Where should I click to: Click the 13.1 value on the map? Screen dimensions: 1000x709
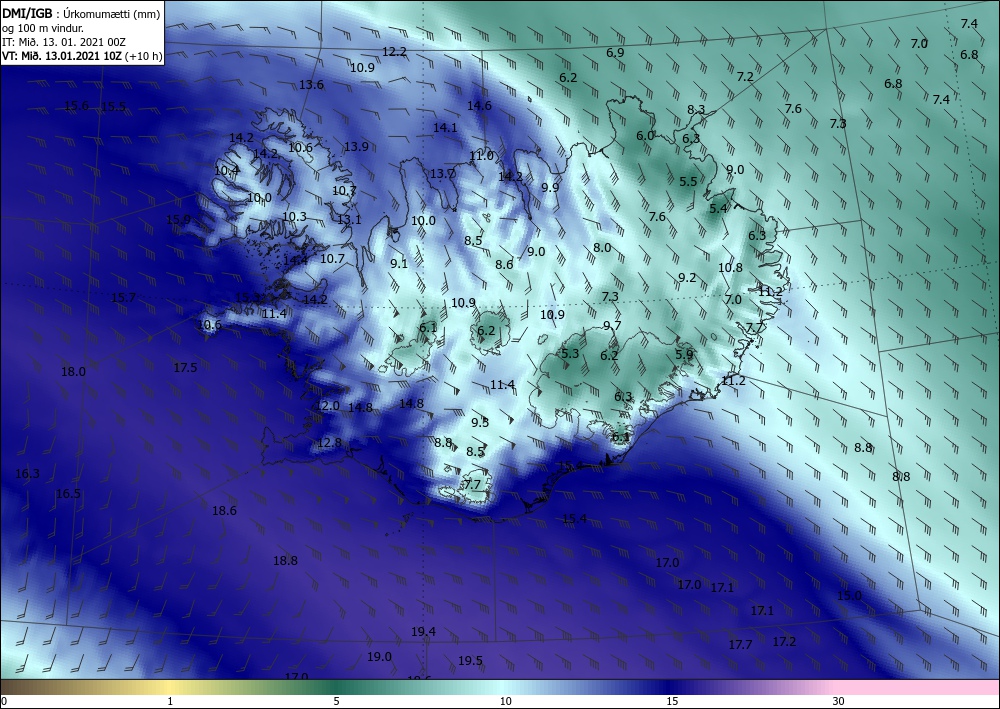[x=349, y=219]
